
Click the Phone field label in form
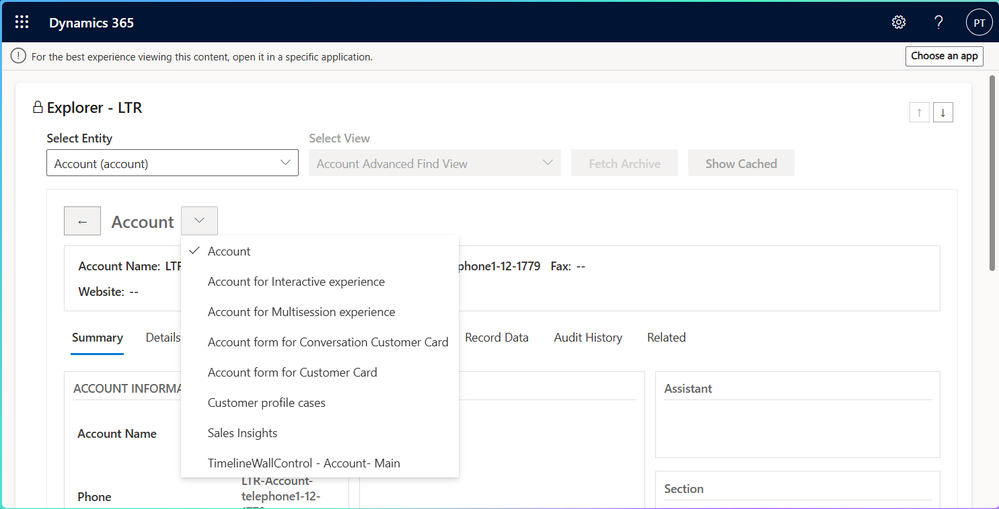(x=94, y=497)
